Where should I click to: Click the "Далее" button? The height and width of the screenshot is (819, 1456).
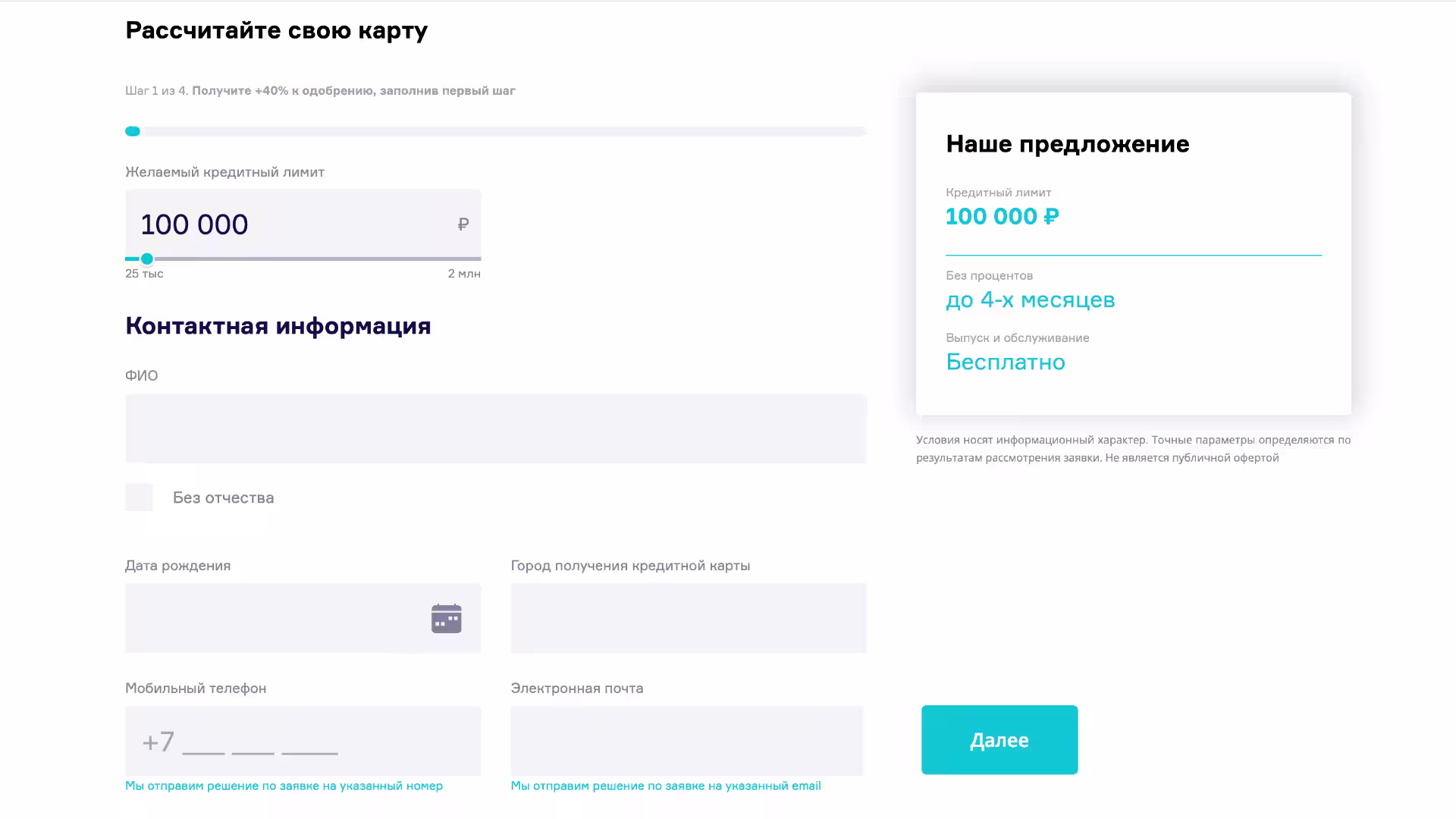(999, 739)
